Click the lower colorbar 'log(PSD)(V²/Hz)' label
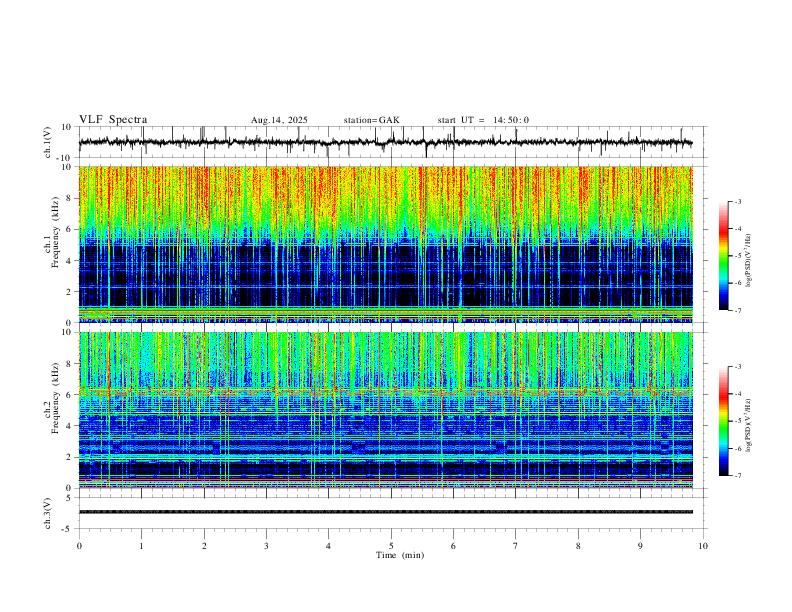Viewport: 792px width, 612px height. pyautogui.click(x=749, y=425)
